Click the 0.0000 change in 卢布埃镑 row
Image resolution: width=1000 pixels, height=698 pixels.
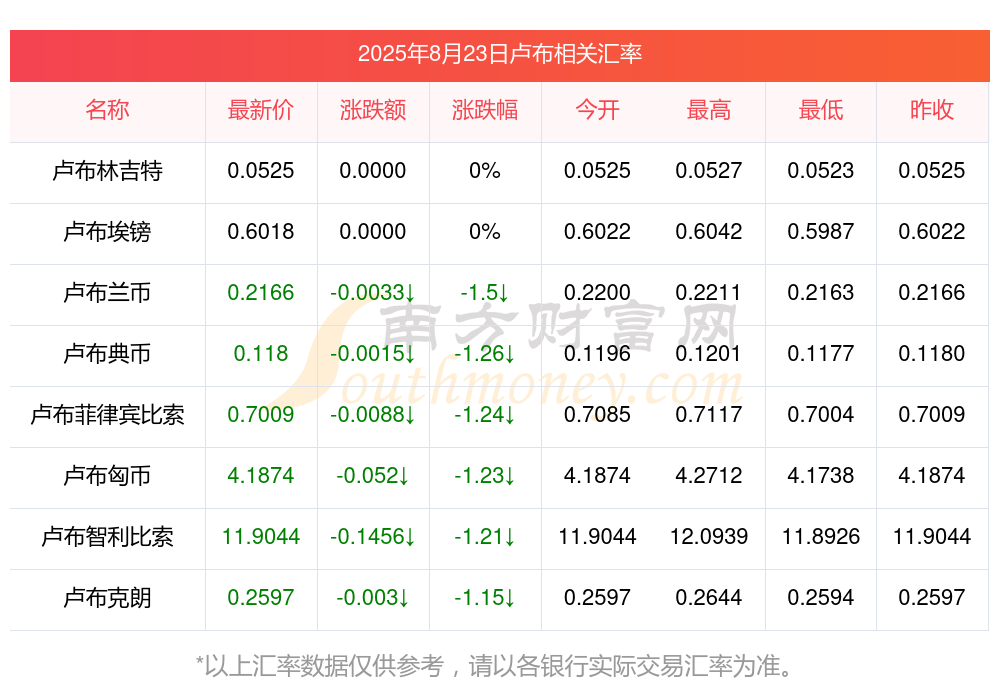373,232
